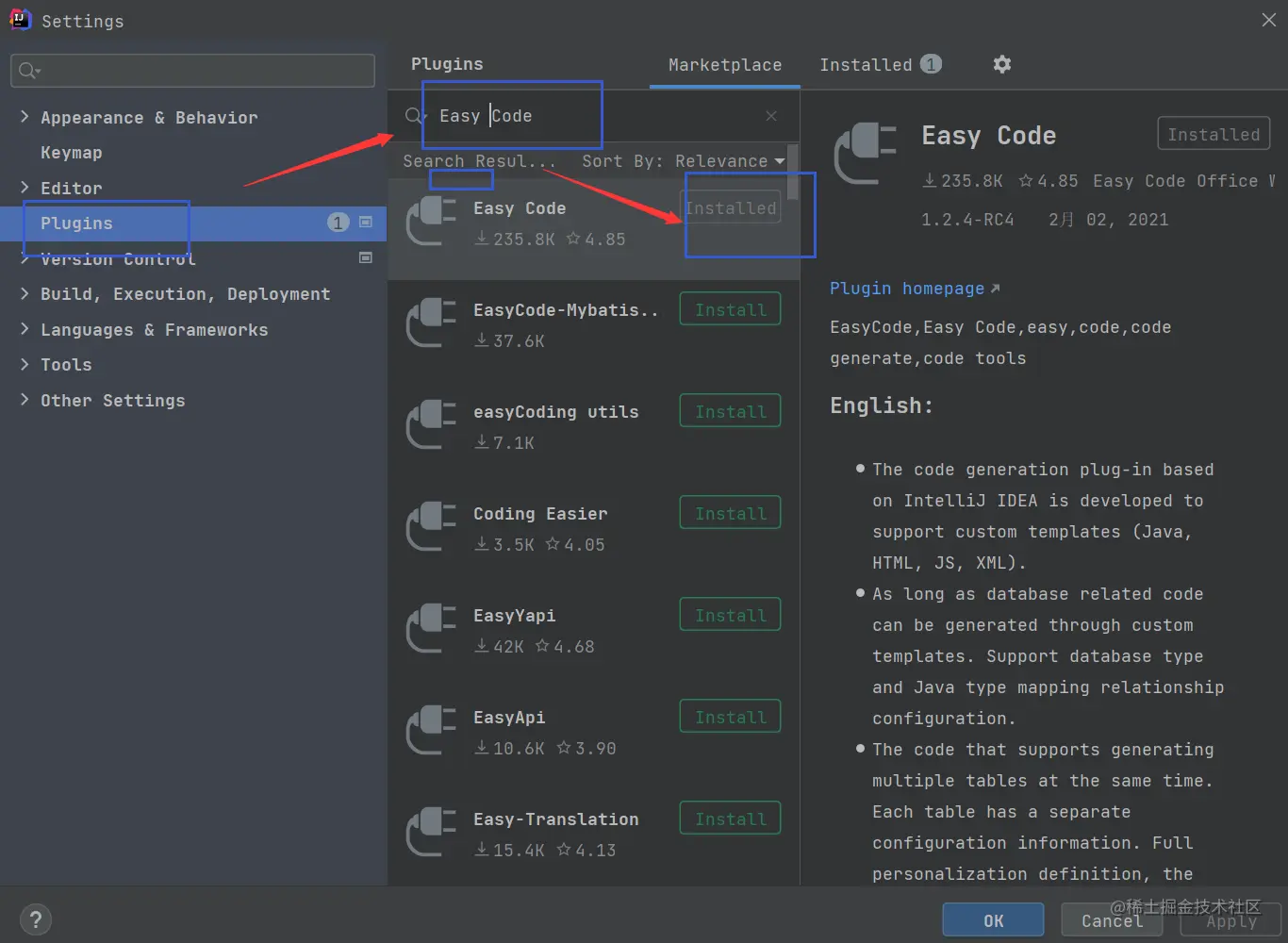Install the EasyYapi plugin
Screen dimensions: 1288x943
click(x=731, y=616)
